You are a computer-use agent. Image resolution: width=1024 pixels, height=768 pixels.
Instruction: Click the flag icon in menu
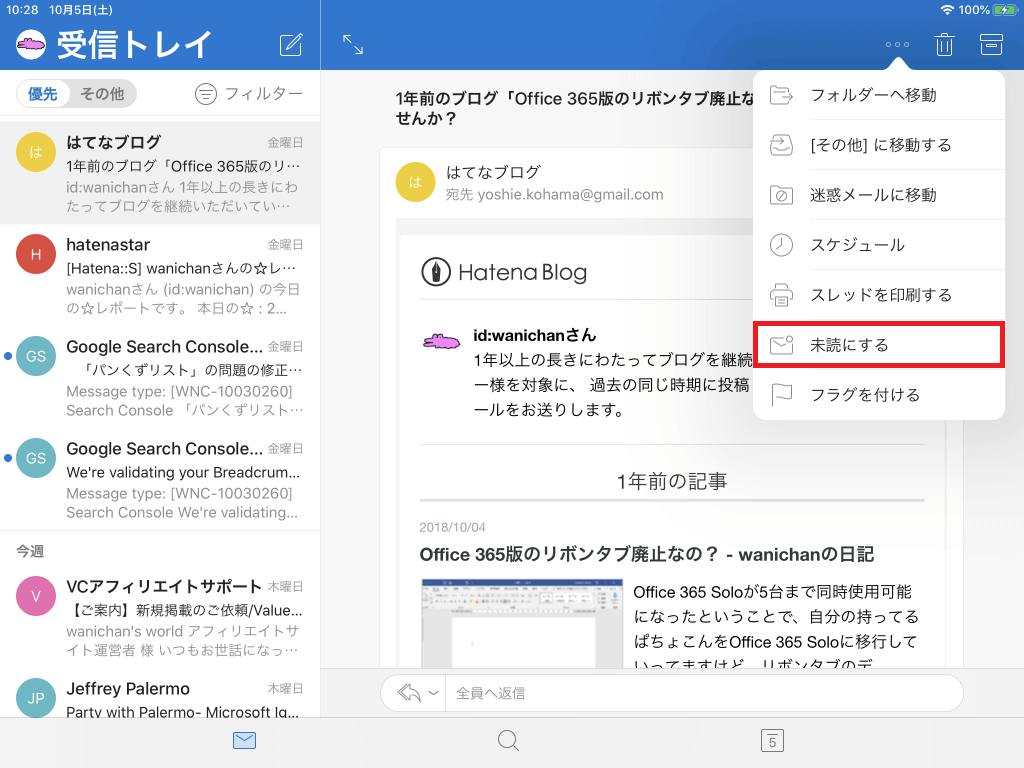tap(781, 394)
